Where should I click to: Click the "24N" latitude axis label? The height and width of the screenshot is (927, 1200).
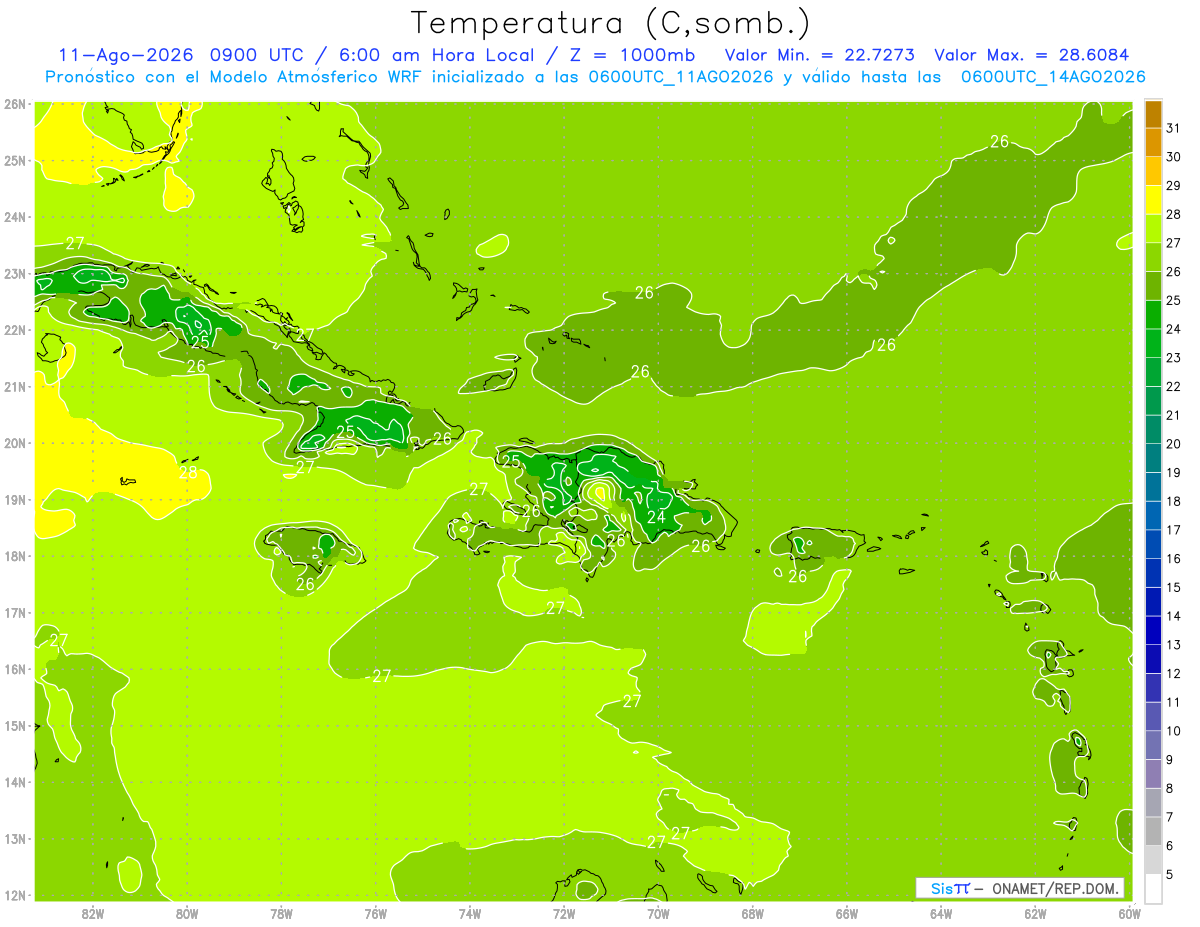click(x=15, y=217)
